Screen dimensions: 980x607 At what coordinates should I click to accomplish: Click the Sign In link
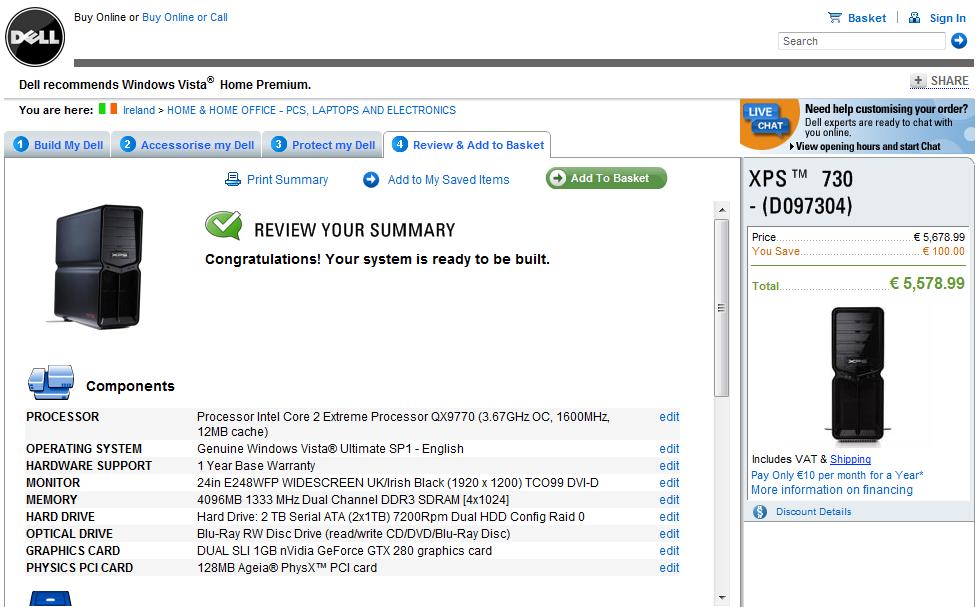tap(948, 18)
